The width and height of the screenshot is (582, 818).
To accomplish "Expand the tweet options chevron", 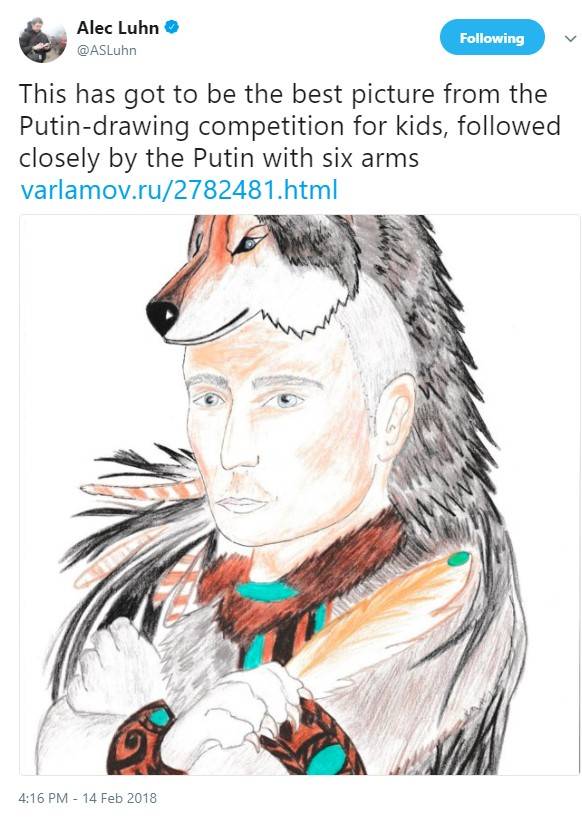I will (x=571, y=38).
